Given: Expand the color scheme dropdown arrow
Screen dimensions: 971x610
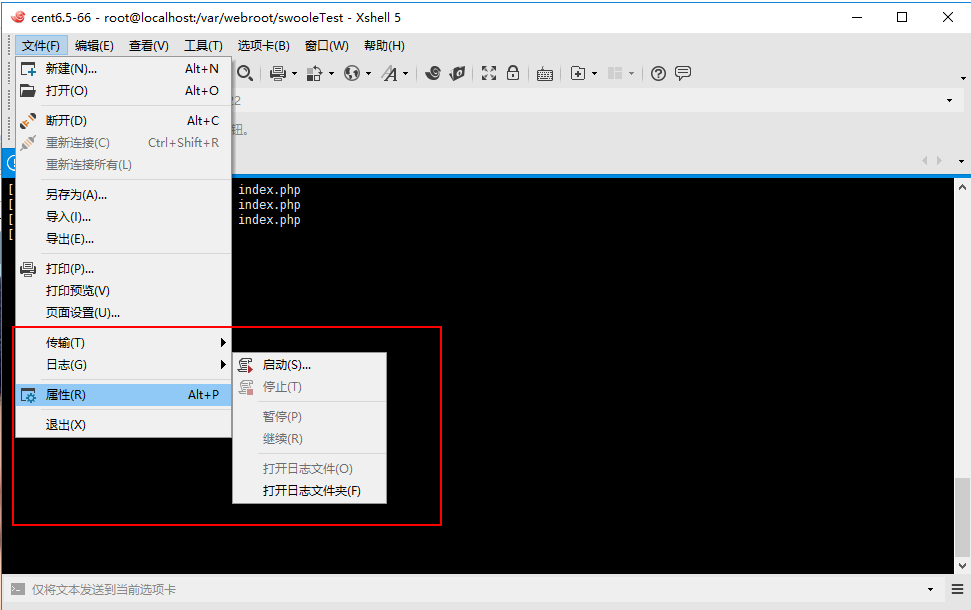Looking at the screenshot, I should (331, 74).
